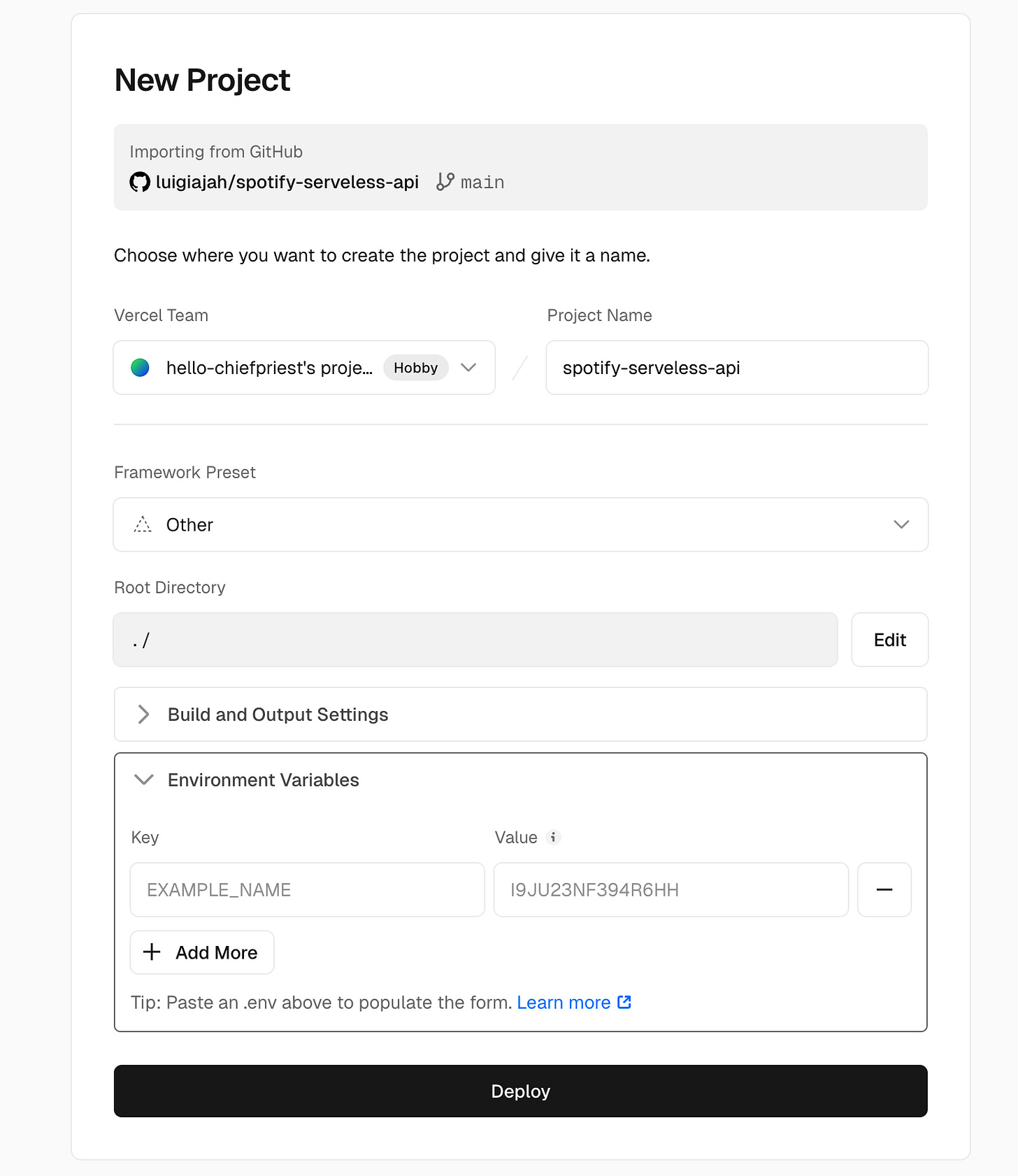Screen dimensions: 1018x1176
Task: Click the green-blue team avatar circle
Action: coord(141,368)
